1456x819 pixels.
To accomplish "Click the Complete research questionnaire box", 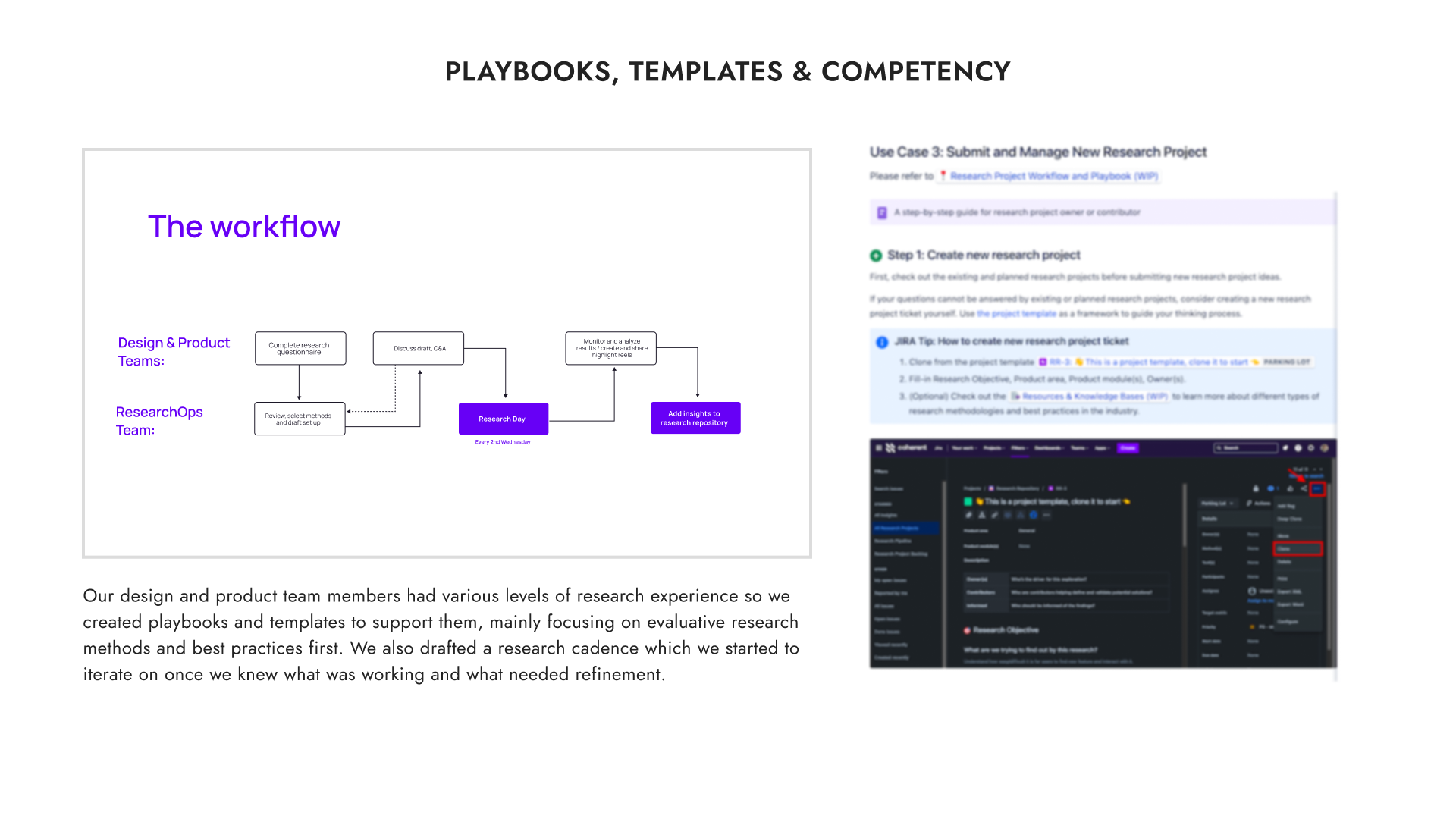I will [x=300, y=348].
